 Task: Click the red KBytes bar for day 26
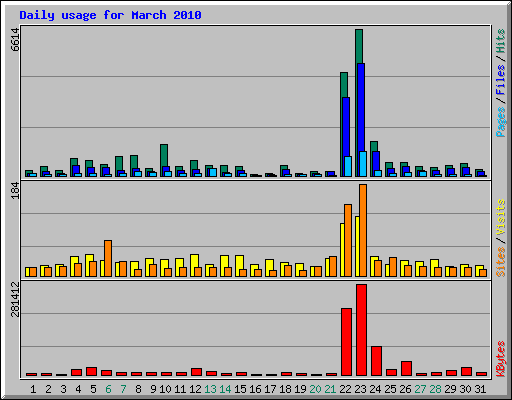pos(406,369)
